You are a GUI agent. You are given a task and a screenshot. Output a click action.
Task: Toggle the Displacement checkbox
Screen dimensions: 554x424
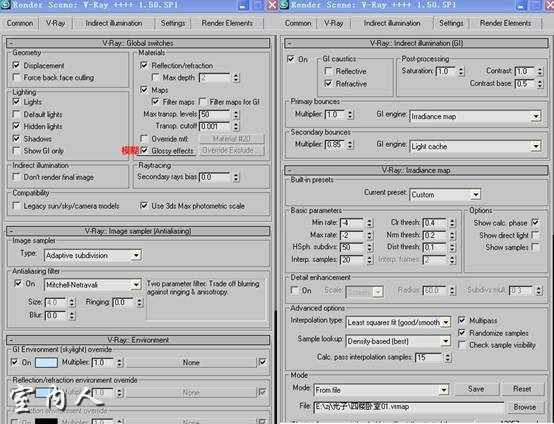(16, 65)
